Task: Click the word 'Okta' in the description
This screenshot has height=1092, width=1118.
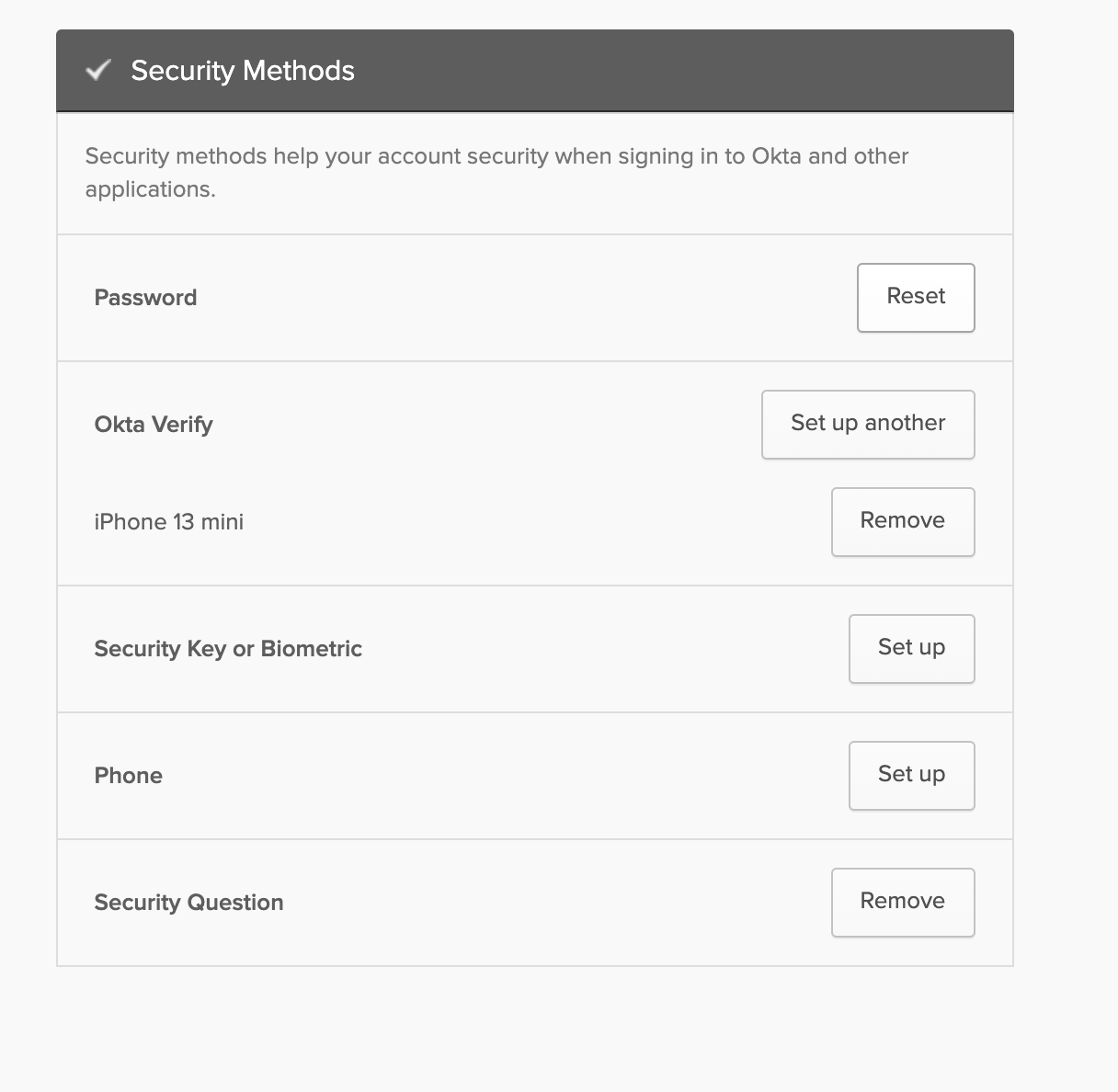Action: [777, 156]
